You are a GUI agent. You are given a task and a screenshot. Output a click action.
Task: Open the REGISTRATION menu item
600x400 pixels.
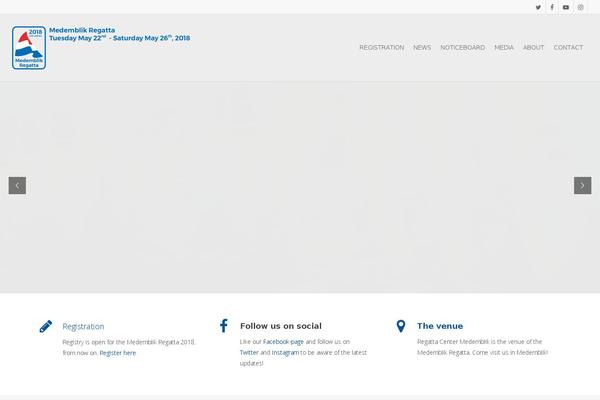[x=382, y=47]
